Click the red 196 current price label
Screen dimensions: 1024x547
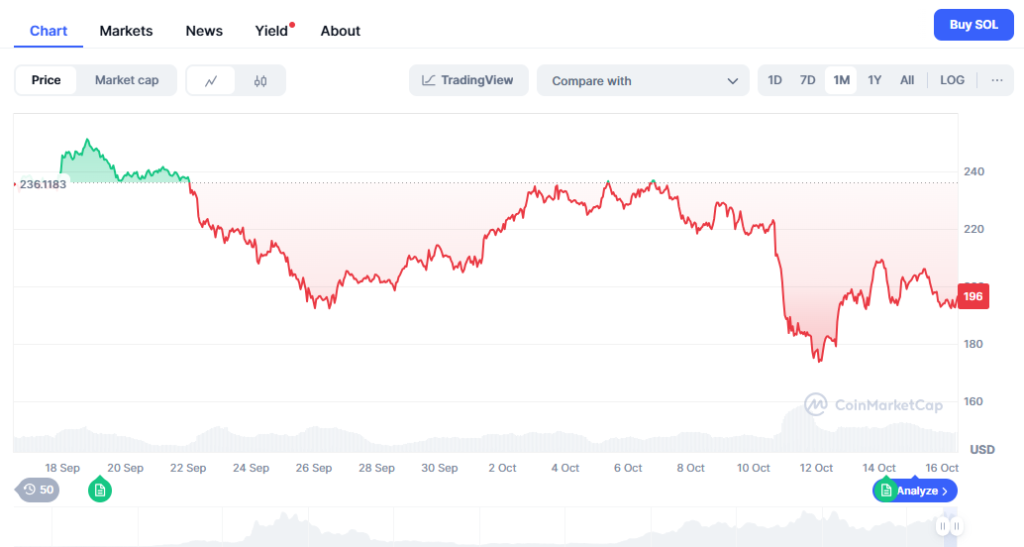pos(973,296)
